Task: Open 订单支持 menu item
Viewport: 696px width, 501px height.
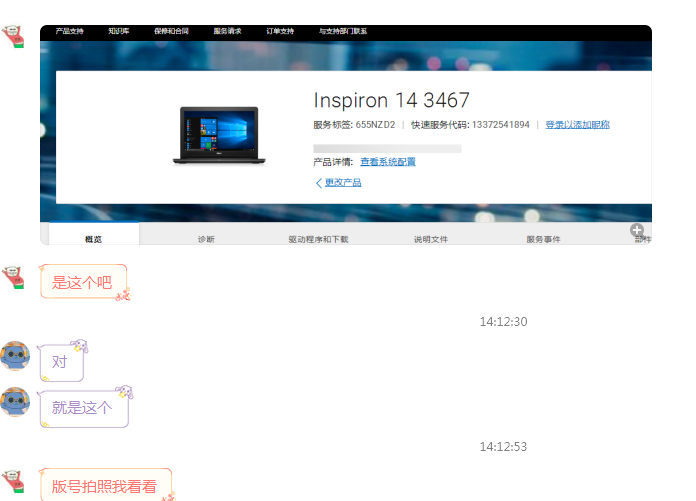Action: pyautogui.click(x=280, y=31)
